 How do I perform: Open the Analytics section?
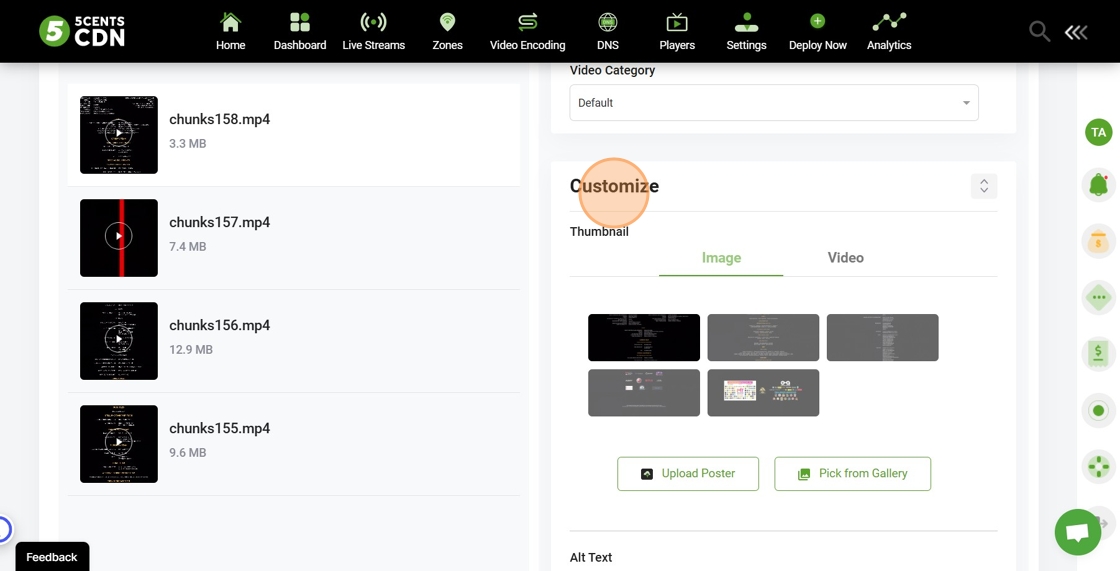tap(889, 31)
